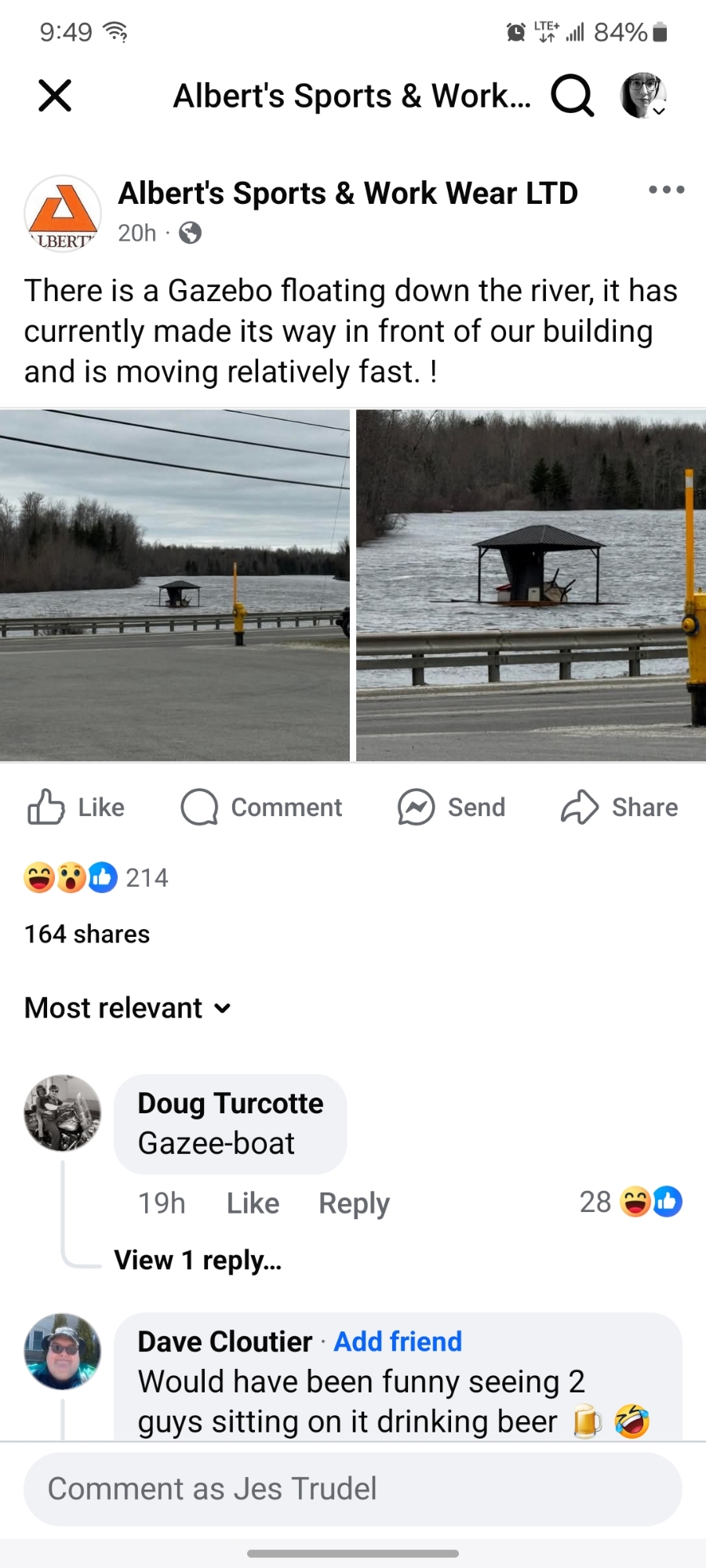Focus the Comment as Jes Trudel field
Image resolution: width=706 pixels, height=1568 pixels.
click(x=353, y=1489)
